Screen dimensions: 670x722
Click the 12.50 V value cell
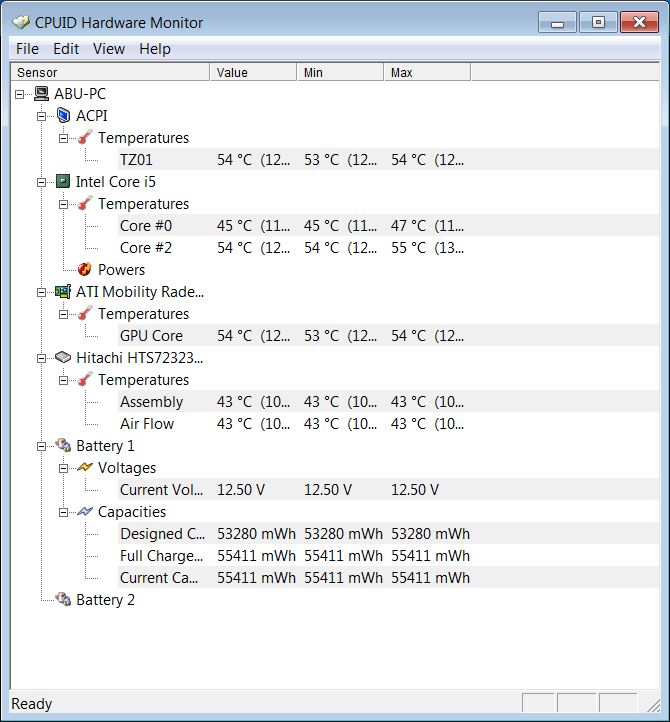coord(241,489)
